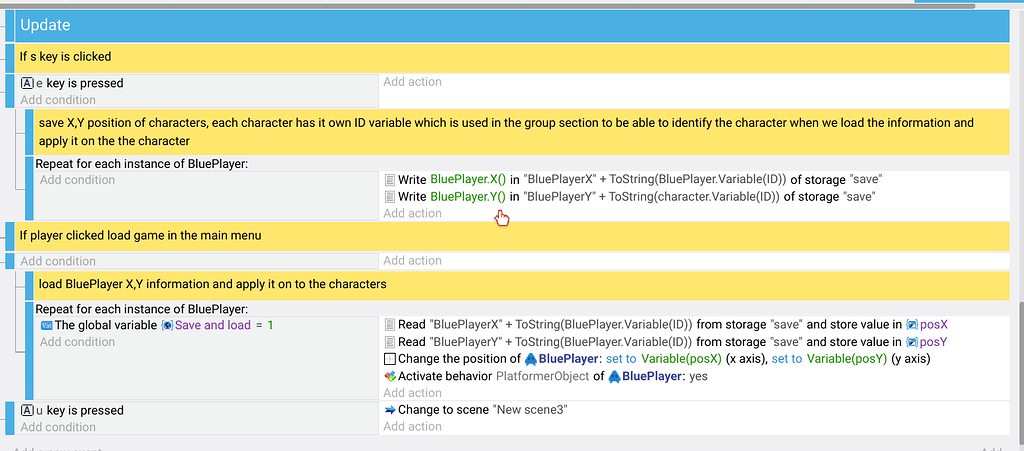The width and height of the screenshot is (1024, 451).
Task: Click the keyboard icon of the u key condition
Action: click(27, 411)
